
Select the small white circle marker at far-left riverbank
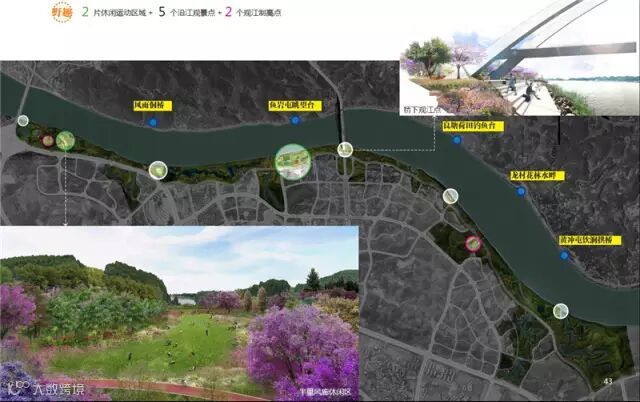23,120
